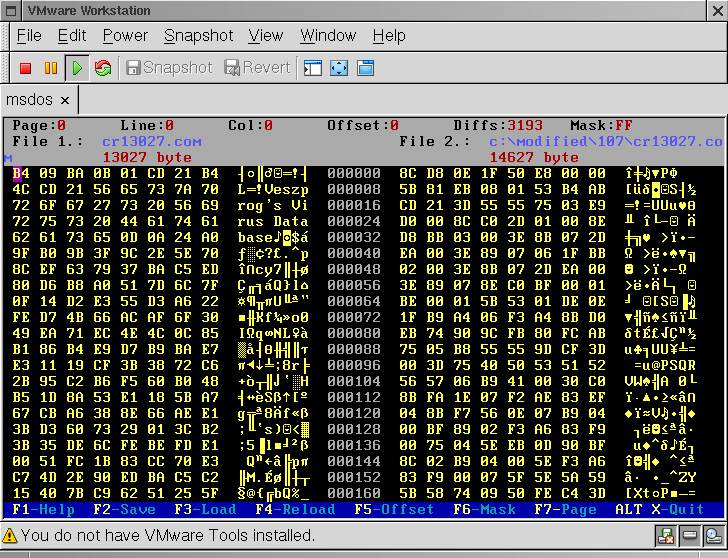Click offset 000160 in the middle column

pyautogui.click(x=354, y=493)
